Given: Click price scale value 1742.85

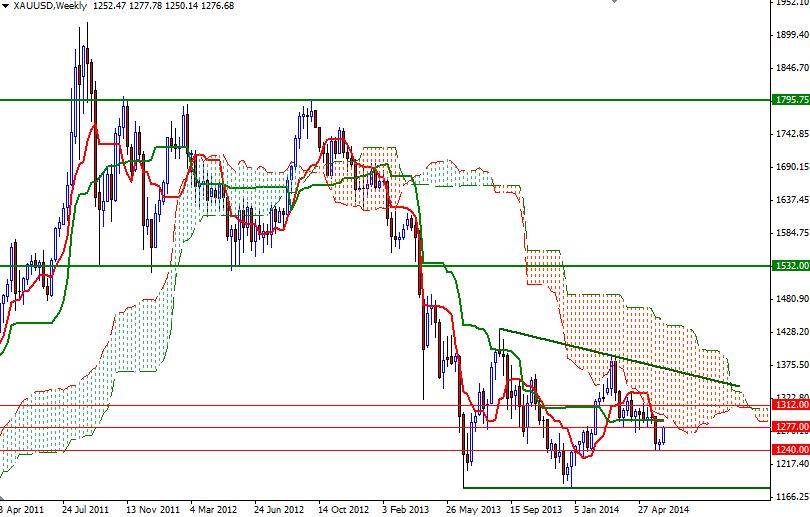Looking at the screenshot, I should tap(792, 134).
